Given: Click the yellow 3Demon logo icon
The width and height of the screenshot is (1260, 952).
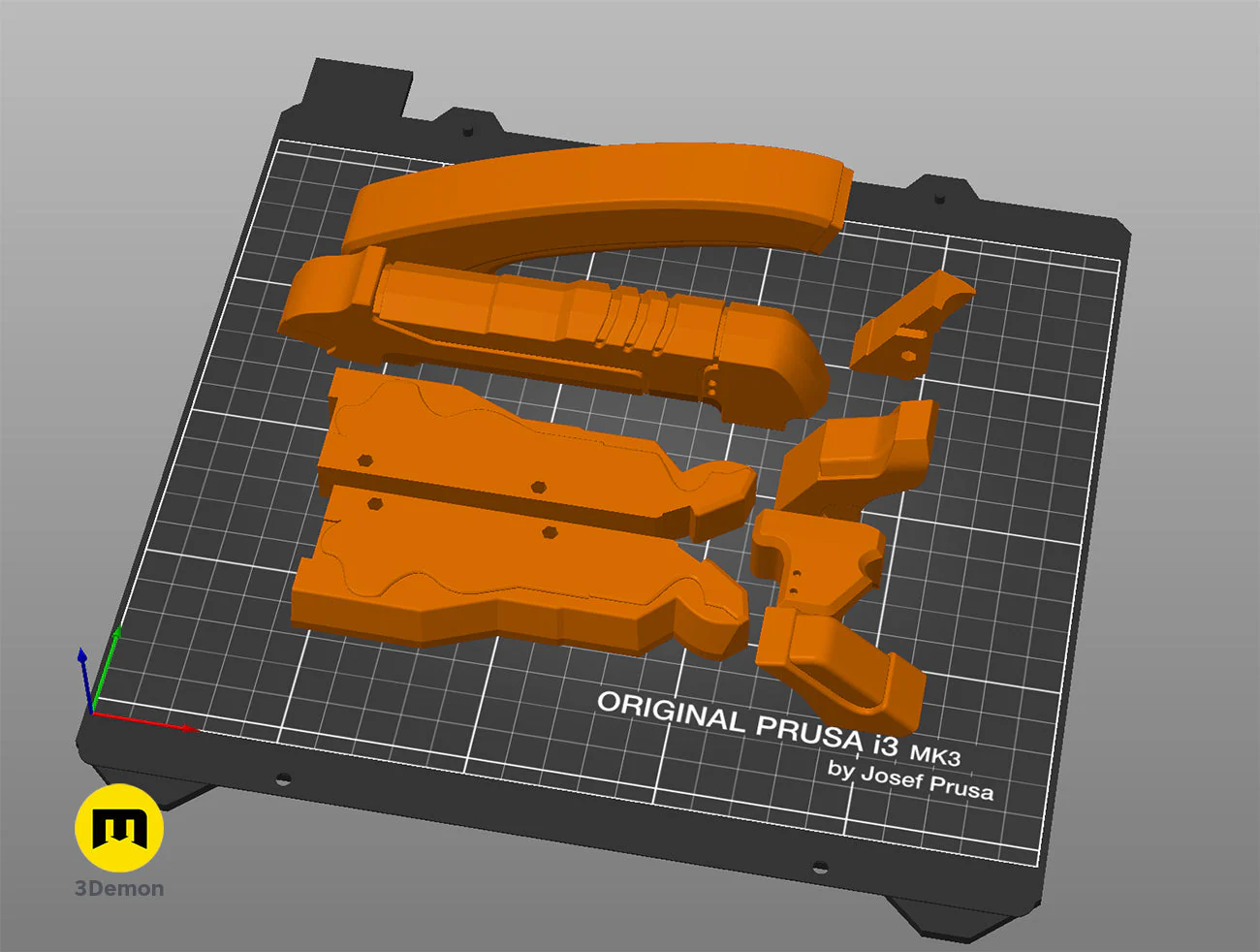Looking at the screenshot, I should [118, 828].
